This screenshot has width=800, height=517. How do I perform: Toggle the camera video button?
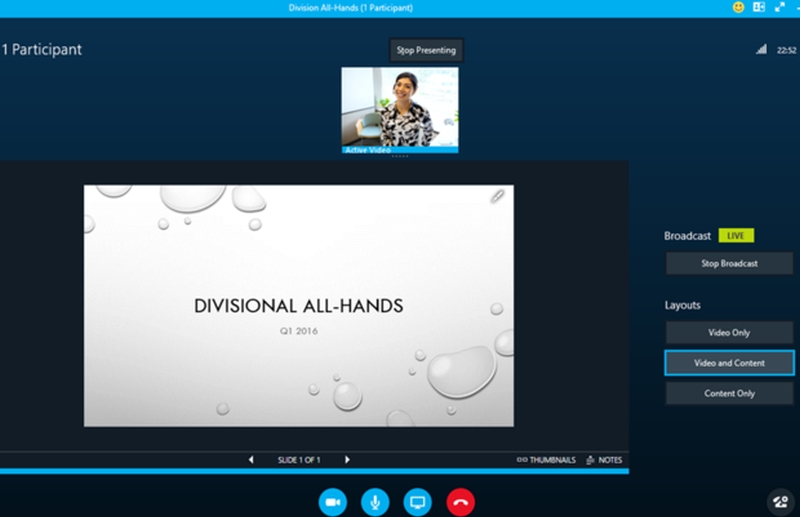pyautogui.click(x=332, y=501)
